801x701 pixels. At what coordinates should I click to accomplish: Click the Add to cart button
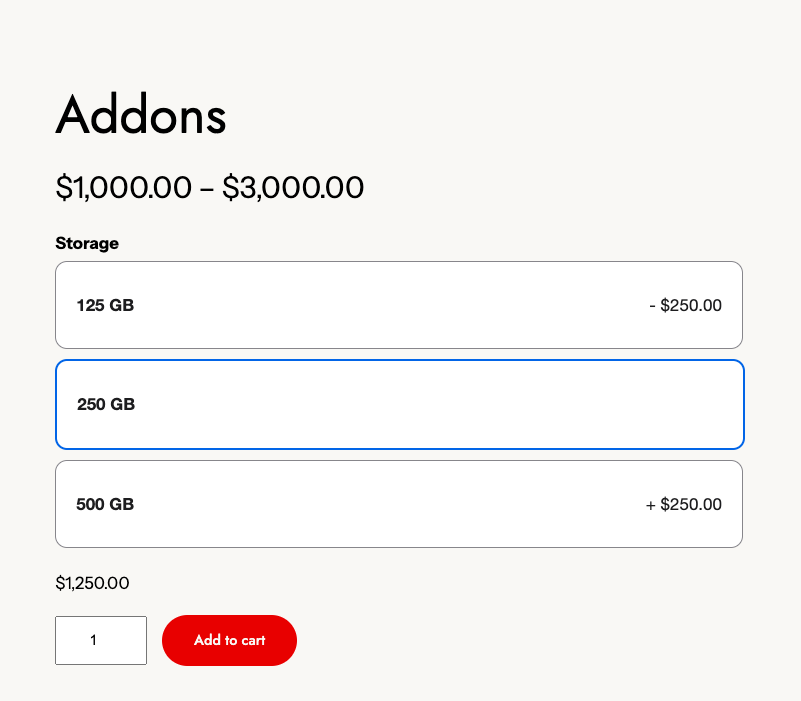(x=229, y=640)
